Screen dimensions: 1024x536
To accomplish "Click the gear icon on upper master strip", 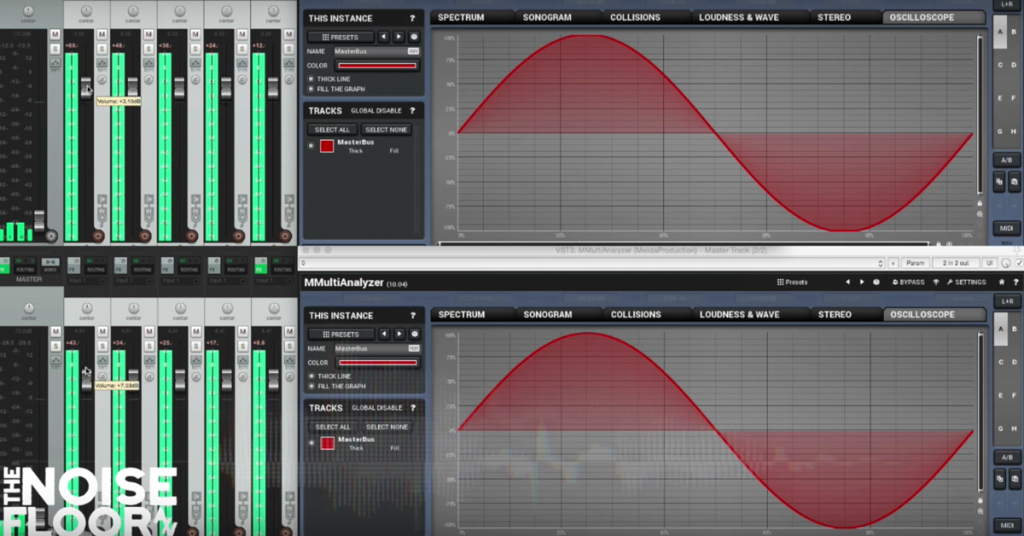I will (52, 236).
